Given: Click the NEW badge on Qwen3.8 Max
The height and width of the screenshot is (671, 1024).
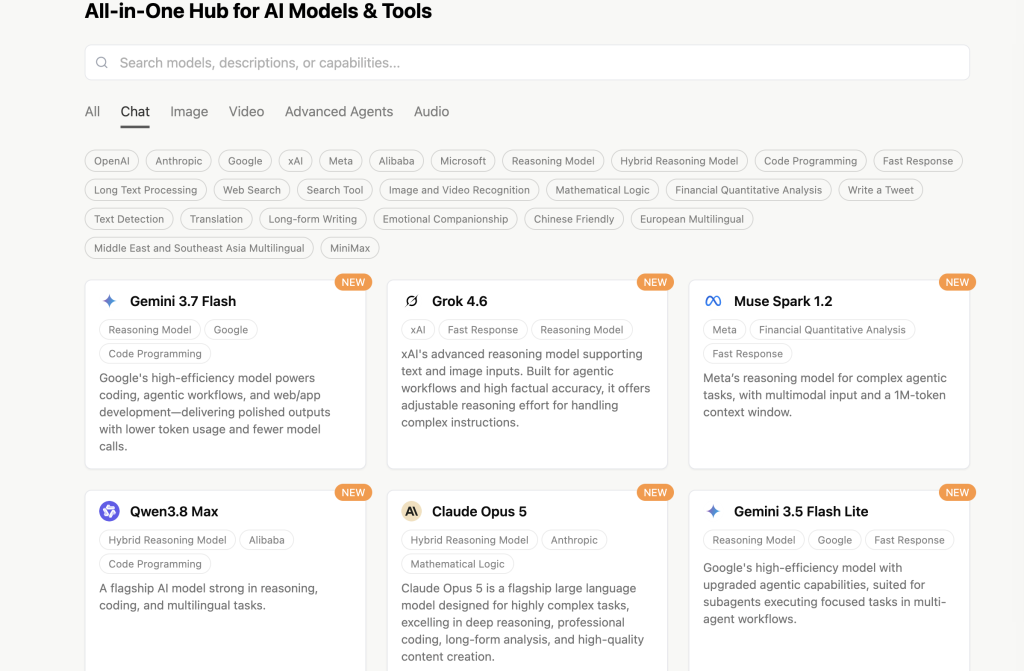Looking at the screenshot, I should pos(353,493).
